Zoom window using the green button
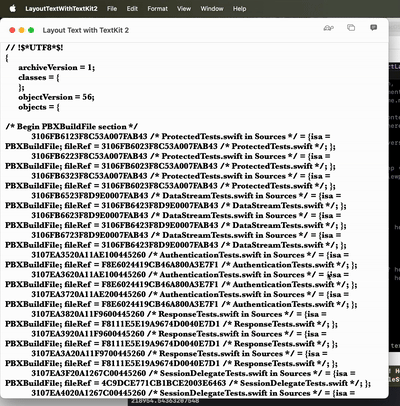Screen dimensions: 400x406 (x=31, y=30)
